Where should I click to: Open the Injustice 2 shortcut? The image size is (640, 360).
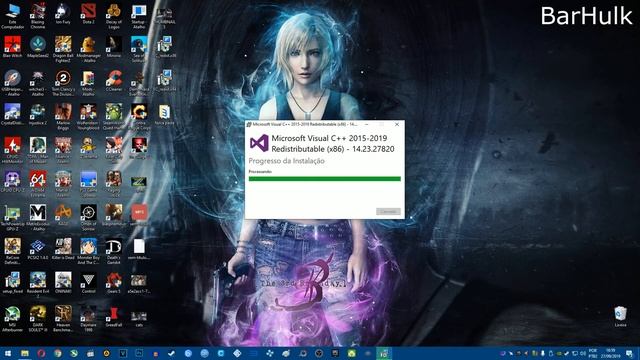point(38,114)
